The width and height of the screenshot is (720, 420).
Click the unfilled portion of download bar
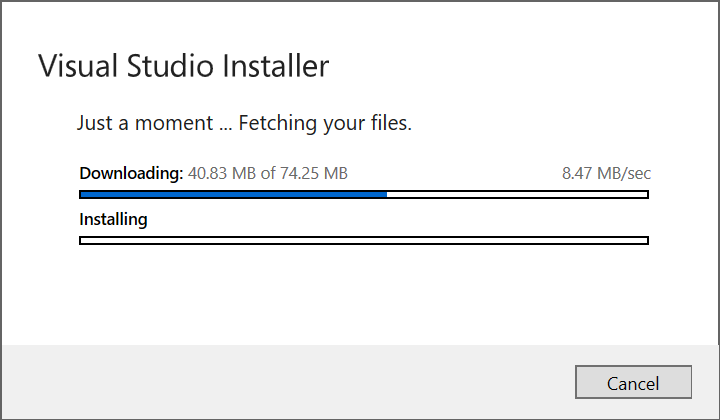click(x=516, y=194)
